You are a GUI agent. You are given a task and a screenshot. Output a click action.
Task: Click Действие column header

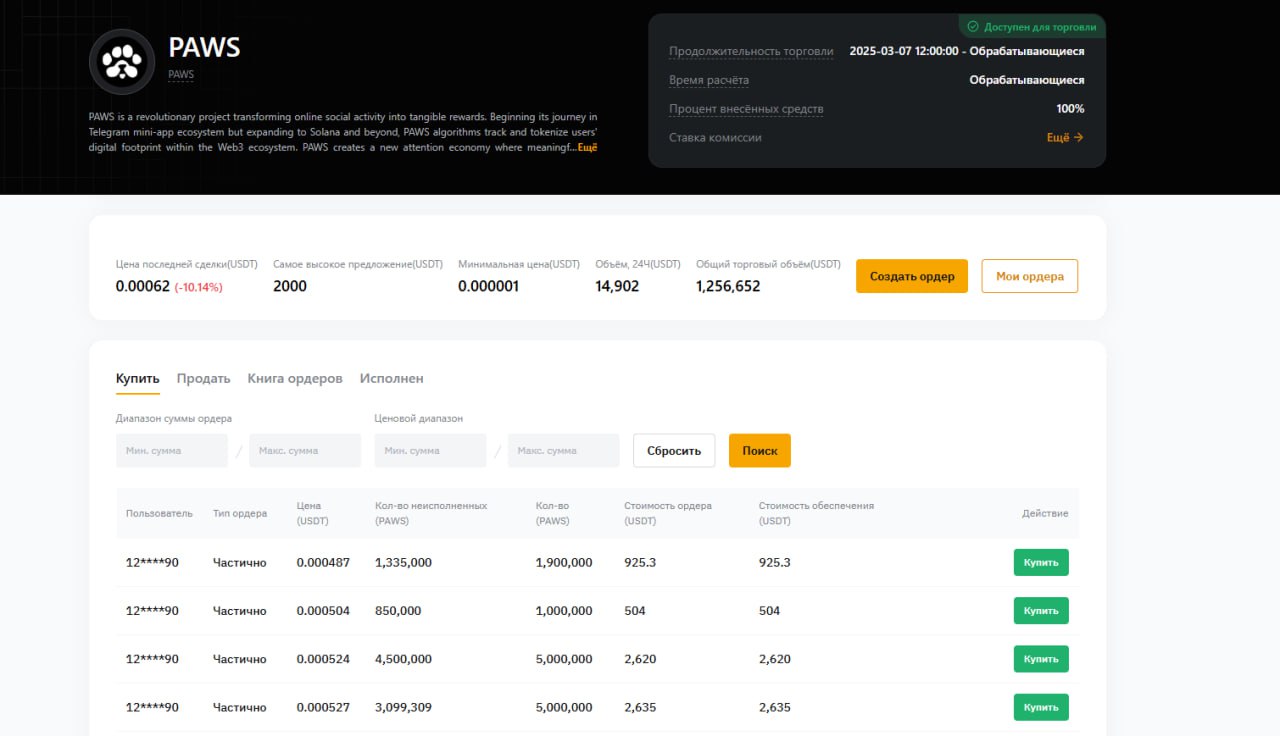point(1045,513)
